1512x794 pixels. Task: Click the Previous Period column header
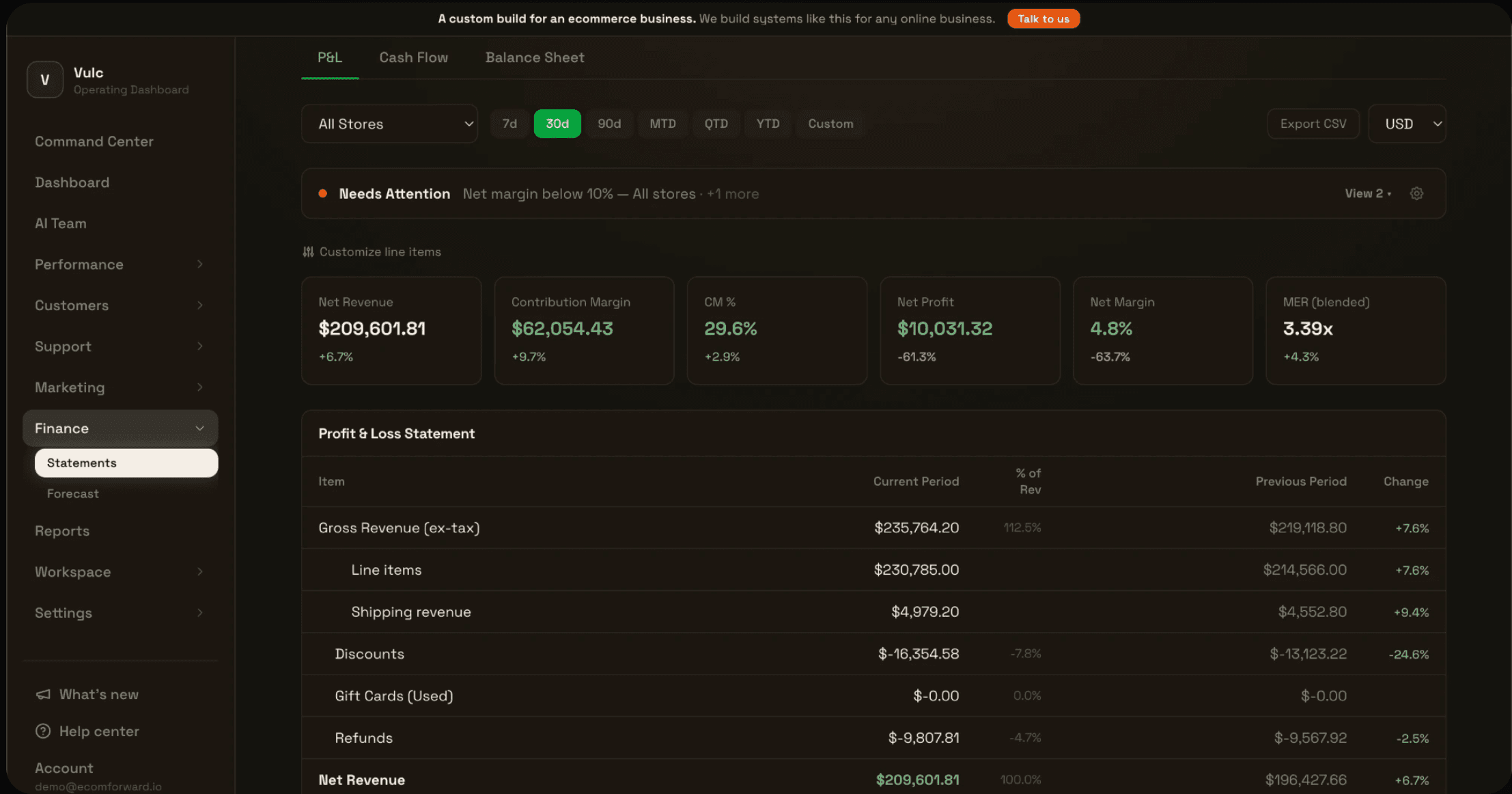click(1301, 481)
